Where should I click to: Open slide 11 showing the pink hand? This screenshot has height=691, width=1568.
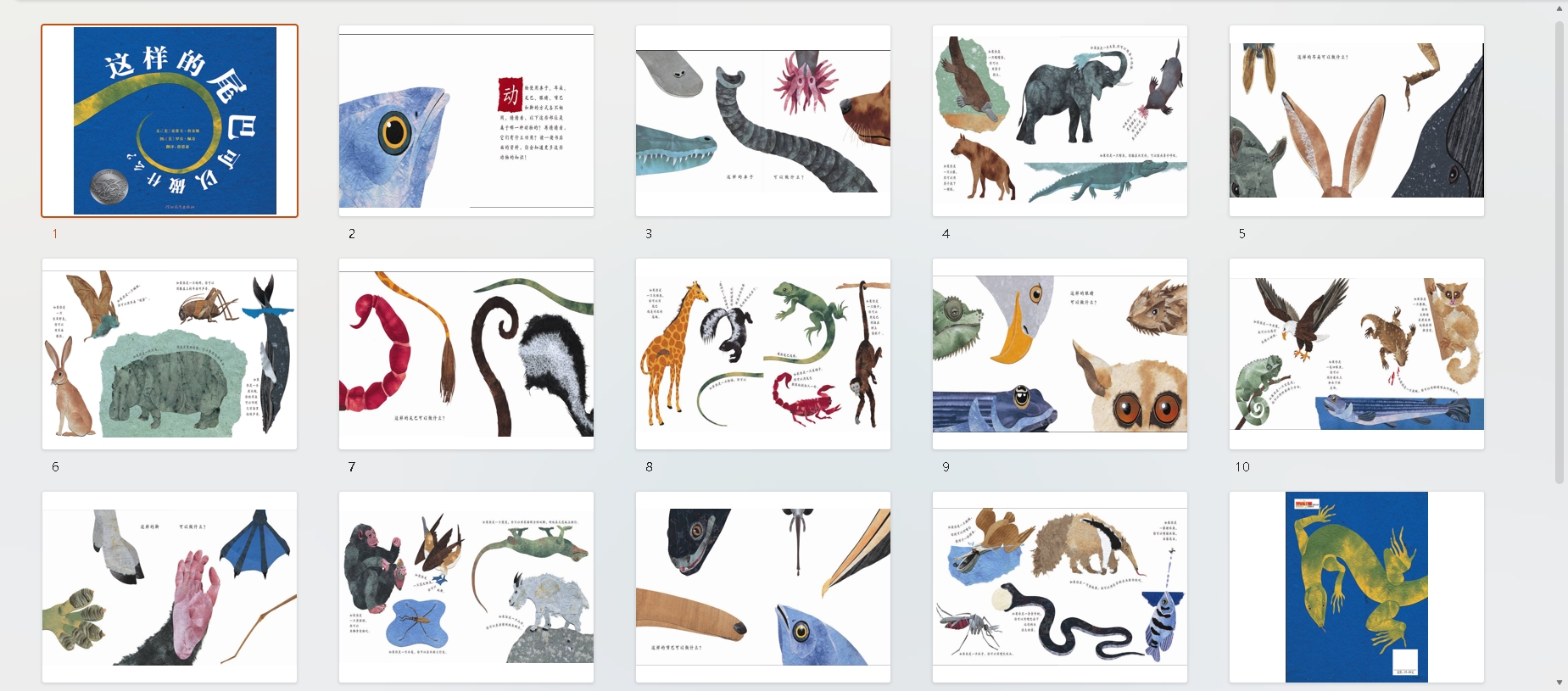pyautogui.click(x=170, y=587)
